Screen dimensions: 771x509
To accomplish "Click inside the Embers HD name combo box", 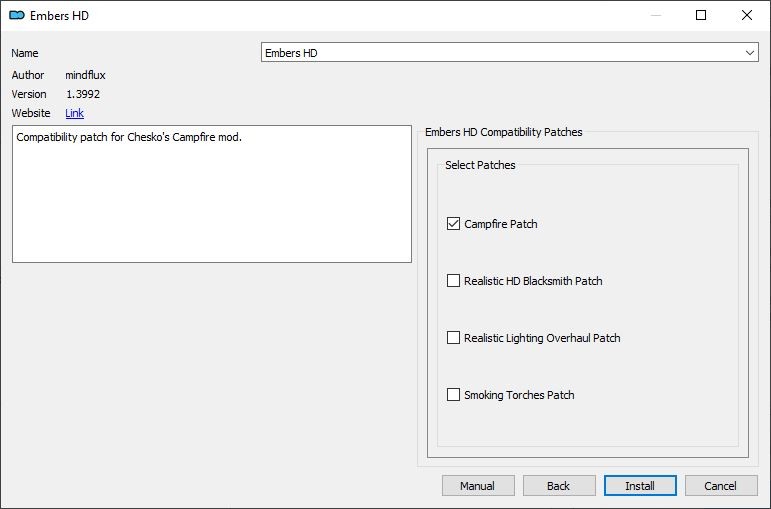I will click(x=509, y=53).
